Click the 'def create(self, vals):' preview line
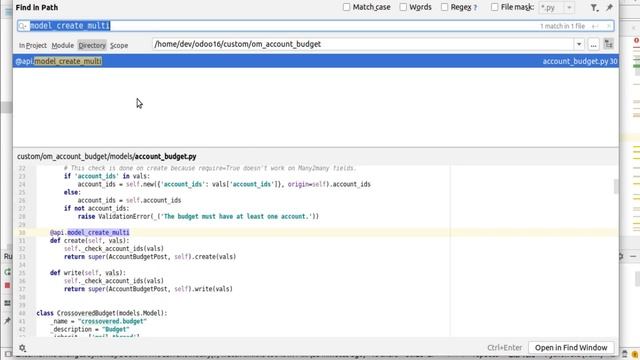The height and width of the screenshot is (360, 640). point(89,240)
